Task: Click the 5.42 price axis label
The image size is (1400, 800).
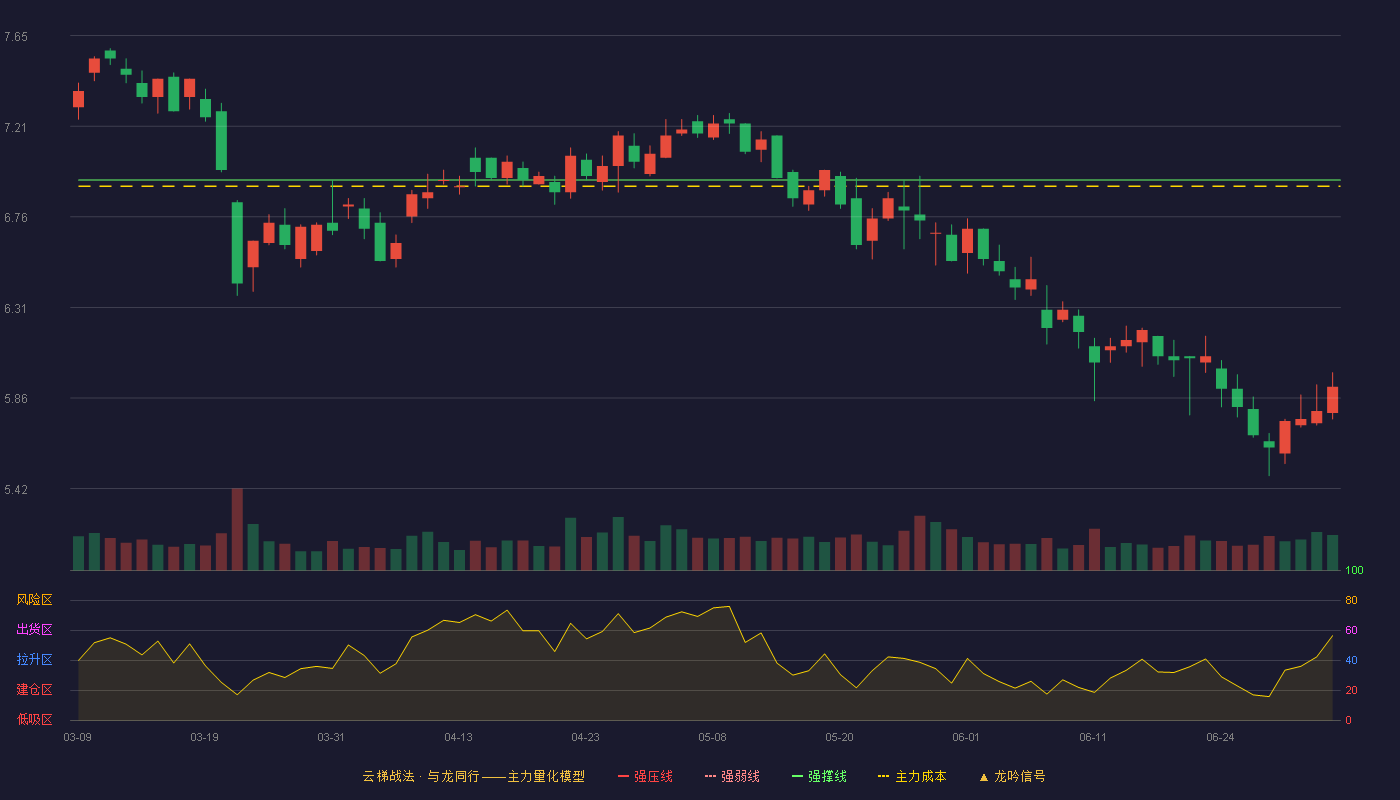Action: pyautogui.click(x=16, y=490)
